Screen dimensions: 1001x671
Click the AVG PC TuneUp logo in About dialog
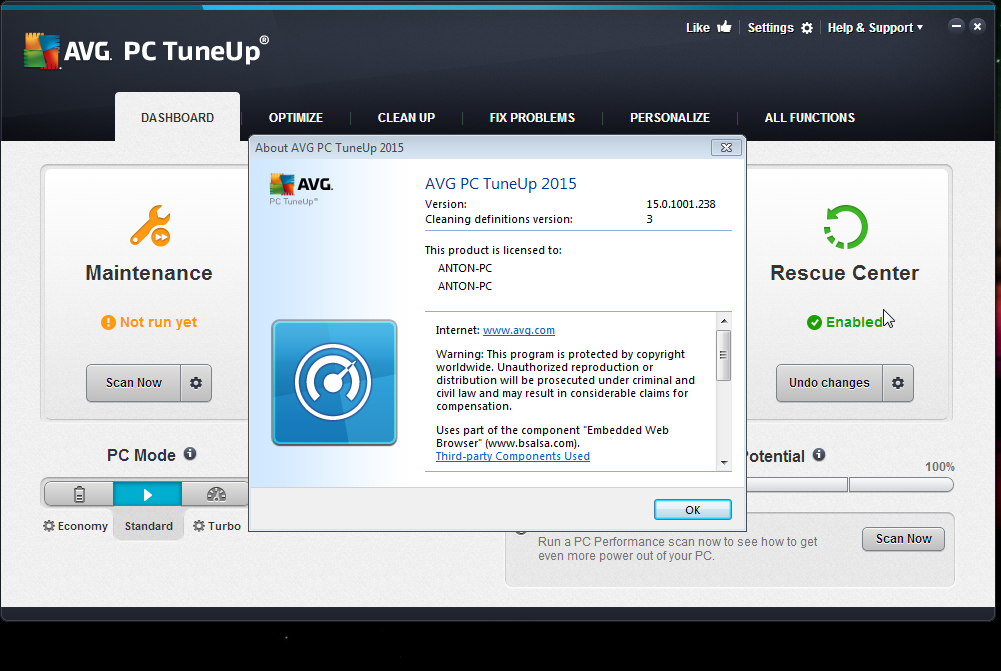pyautogui.click(x=301, y=190)
